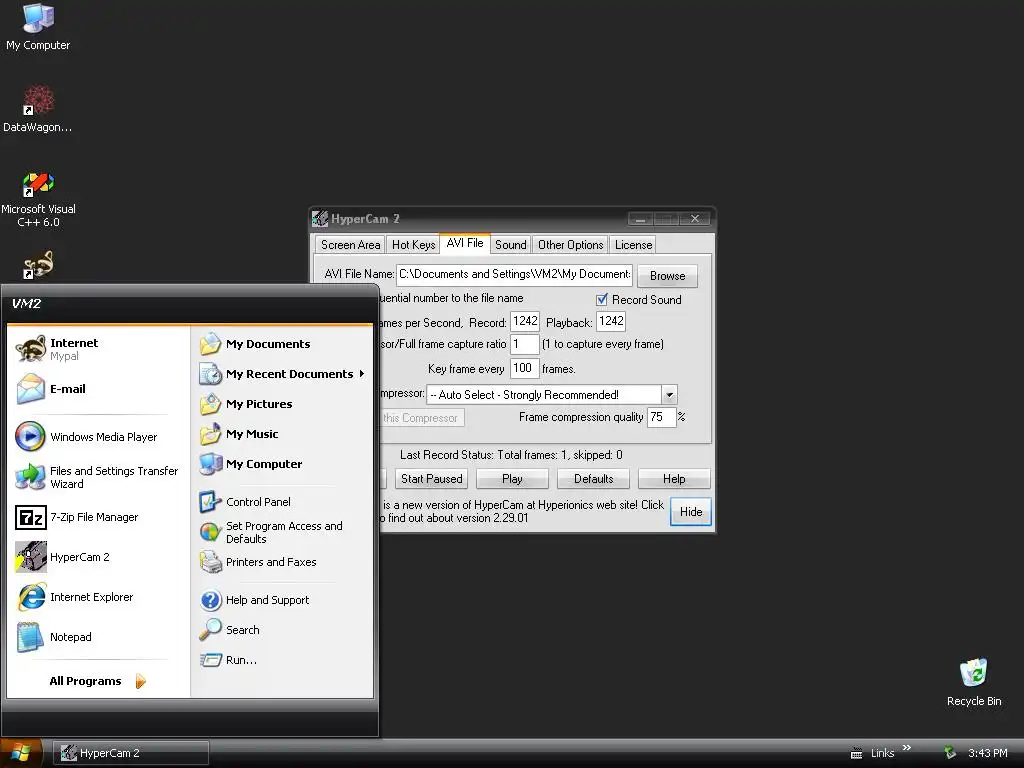Launch 7-Zip File Manager
1024x768 pixels.
click(94, 517)
